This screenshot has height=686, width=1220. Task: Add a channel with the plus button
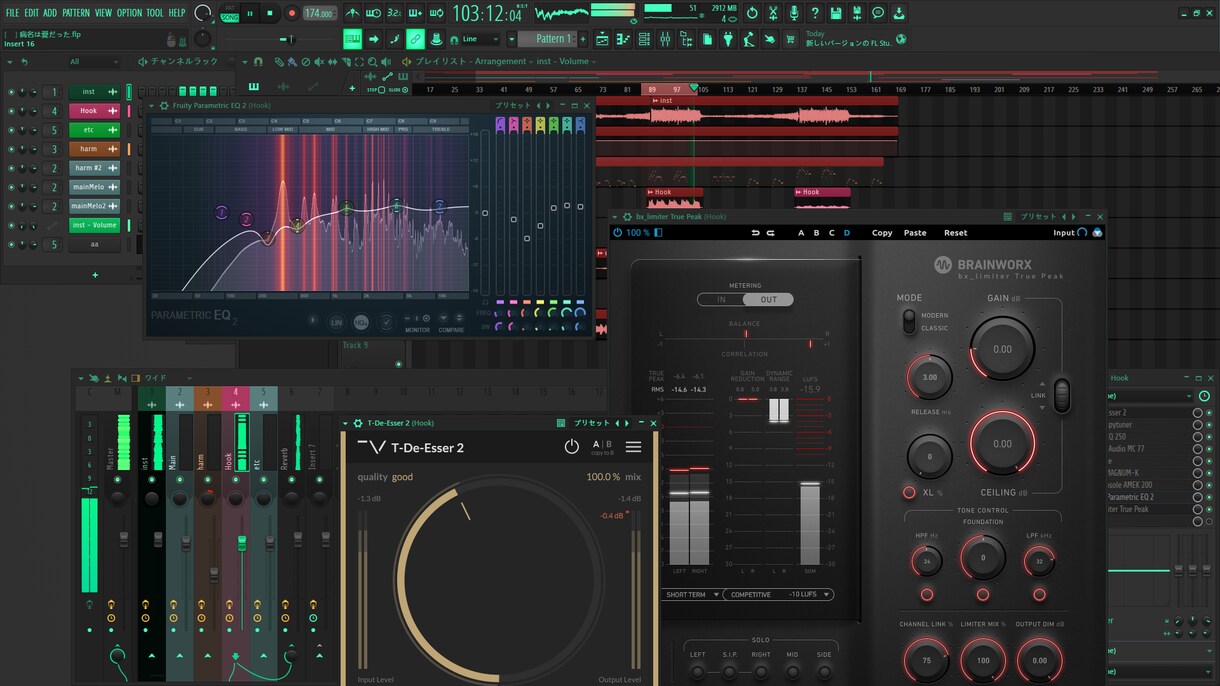95,275
